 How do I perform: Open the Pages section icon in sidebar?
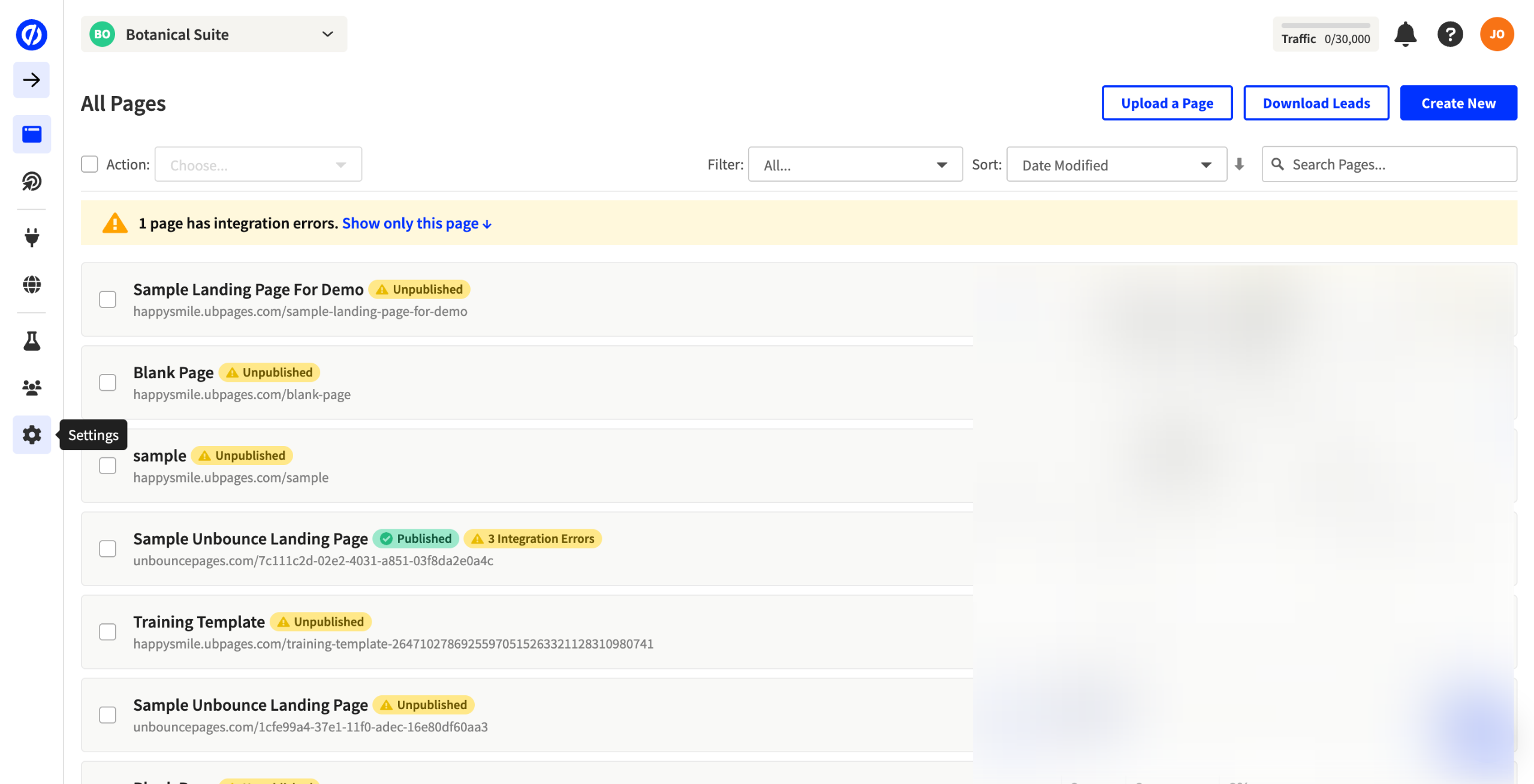(x=32, y=134)
